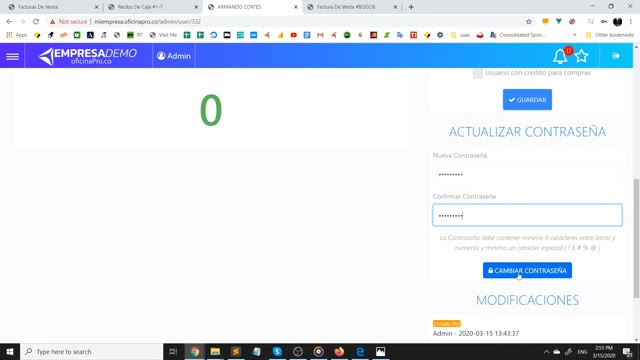The image size is (640, 360).
Task: Open the Google Translate bookmark icon
Action: coord(400,35)
